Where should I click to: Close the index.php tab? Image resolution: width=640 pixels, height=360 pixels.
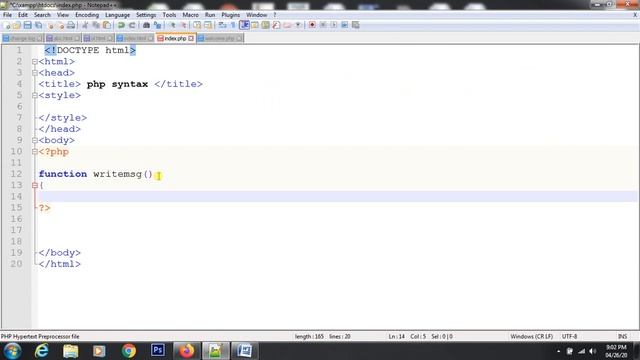pyautogui.click(x=191, y=38)
